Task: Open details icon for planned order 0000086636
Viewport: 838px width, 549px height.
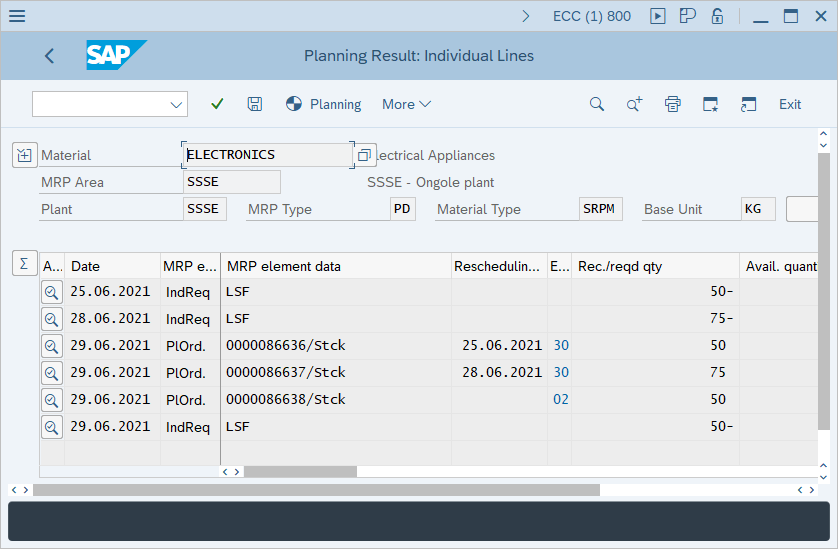Action: [51, 346]
